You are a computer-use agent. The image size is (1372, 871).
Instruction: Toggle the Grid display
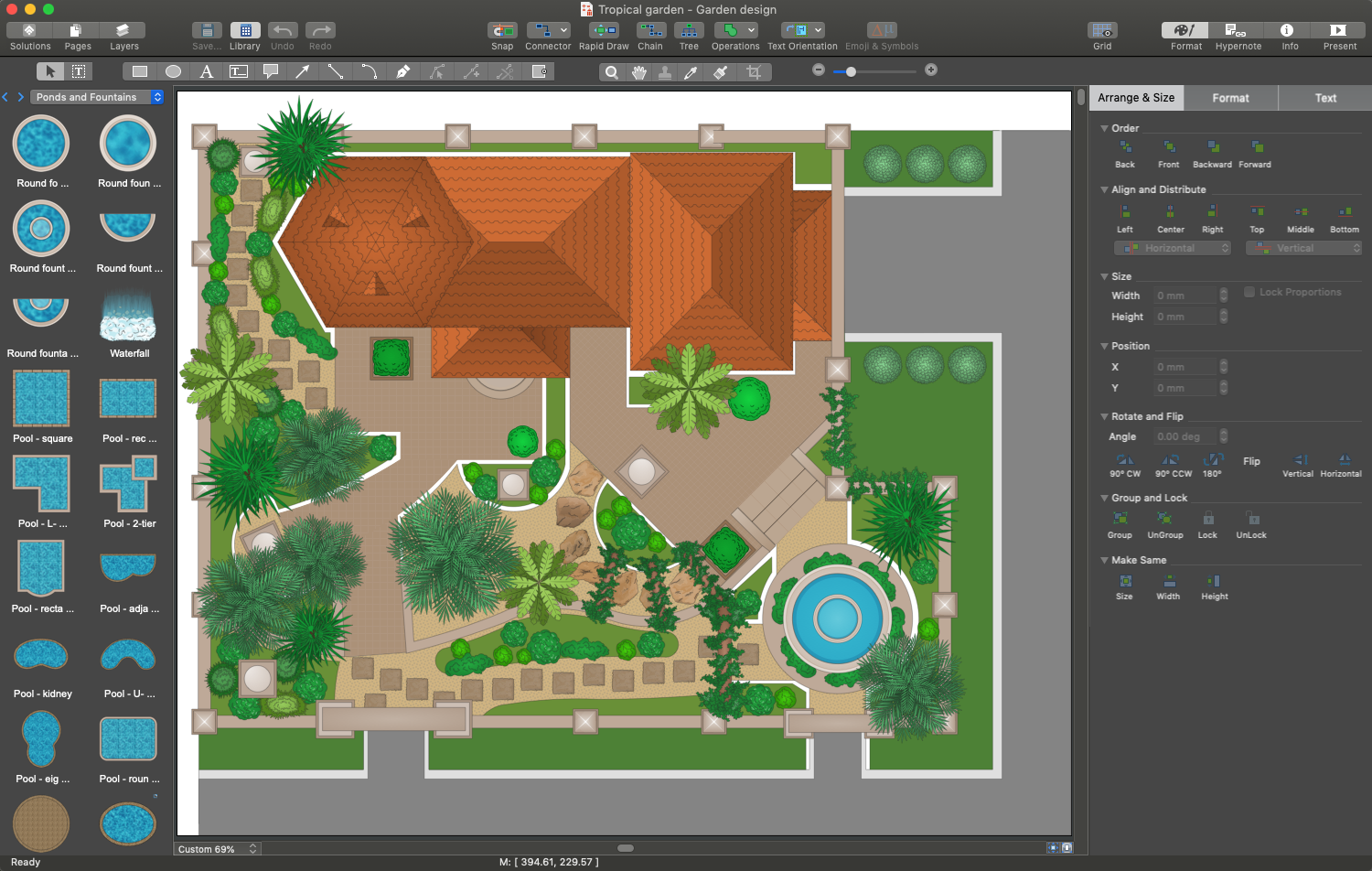tap(1102, 31)
